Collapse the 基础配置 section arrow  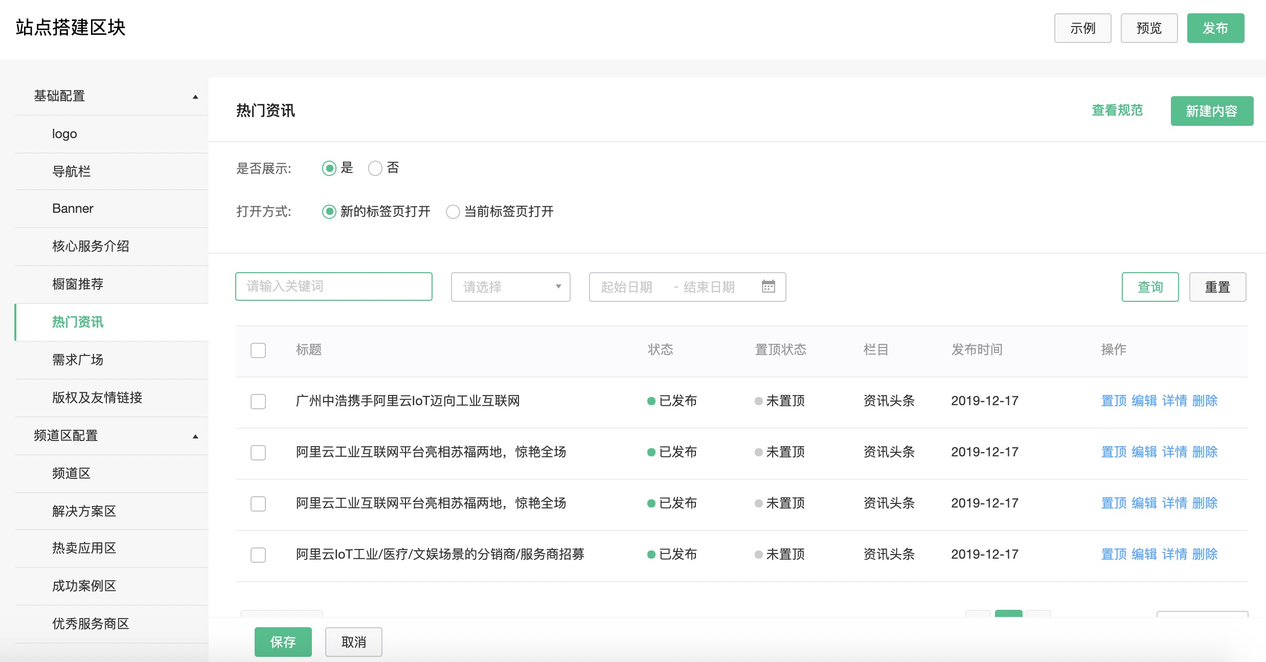(195, 97)
